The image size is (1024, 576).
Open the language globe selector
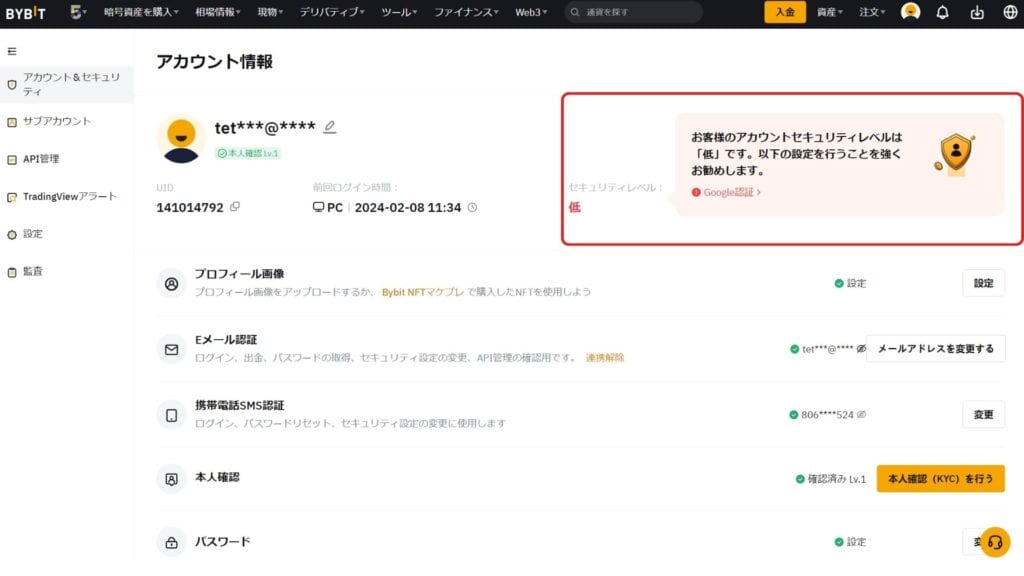click(x=1010, y=12)
